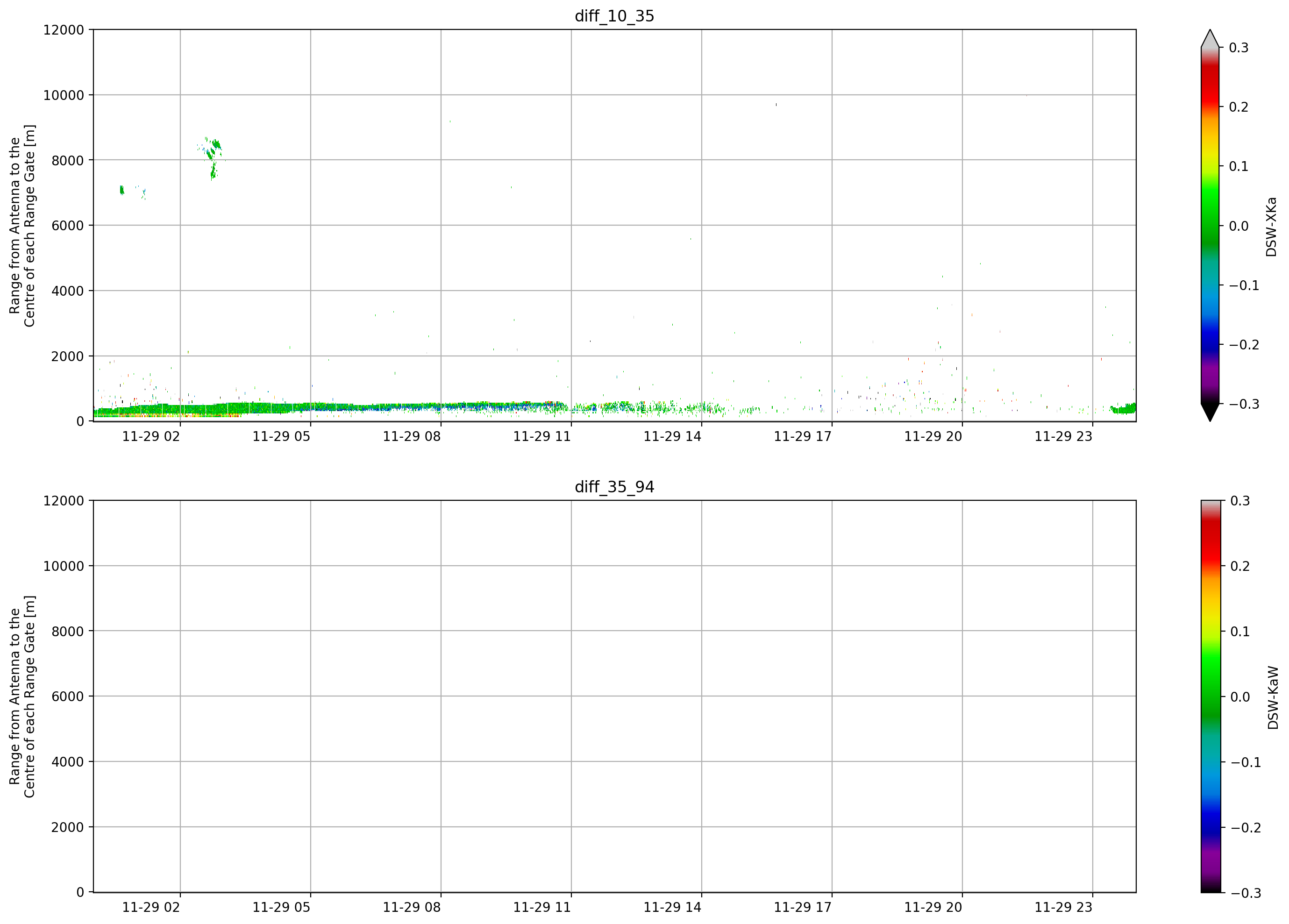1289x924 pixels.
Task: Click '−0.2' tick on DSW-KaW colorbar
Action: coord(1246,827)
